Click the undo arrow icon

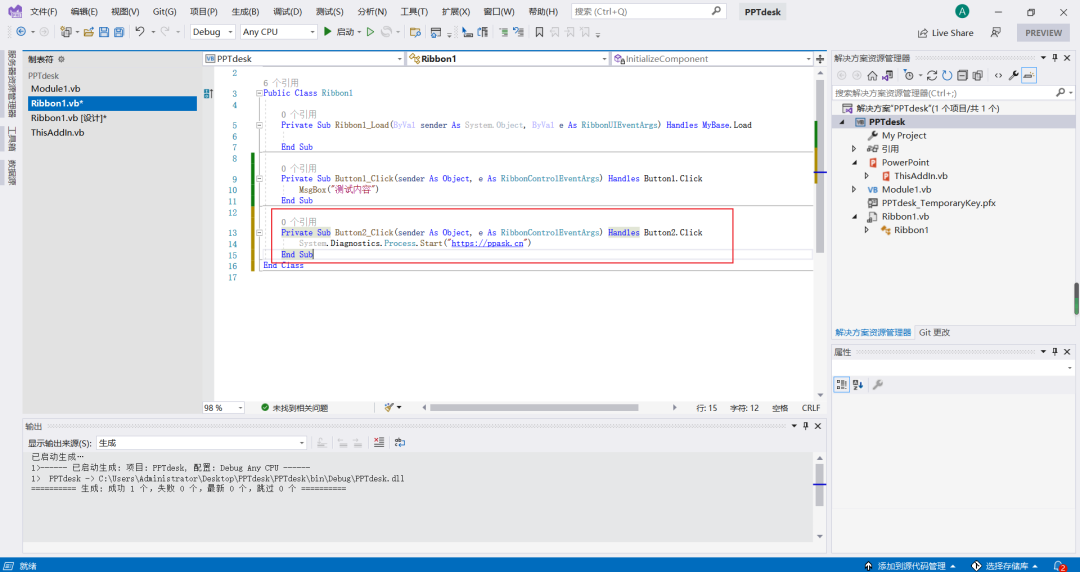pos(140,32)
